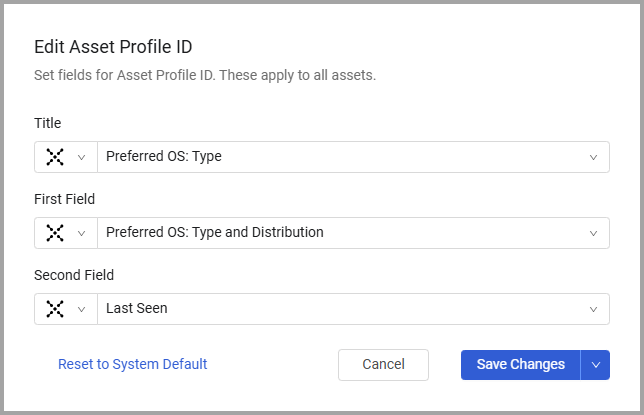The image size is (644, 415).
Task: Open the 'Preferred OS: Type' field dropdown
Action: pos(340,157)
